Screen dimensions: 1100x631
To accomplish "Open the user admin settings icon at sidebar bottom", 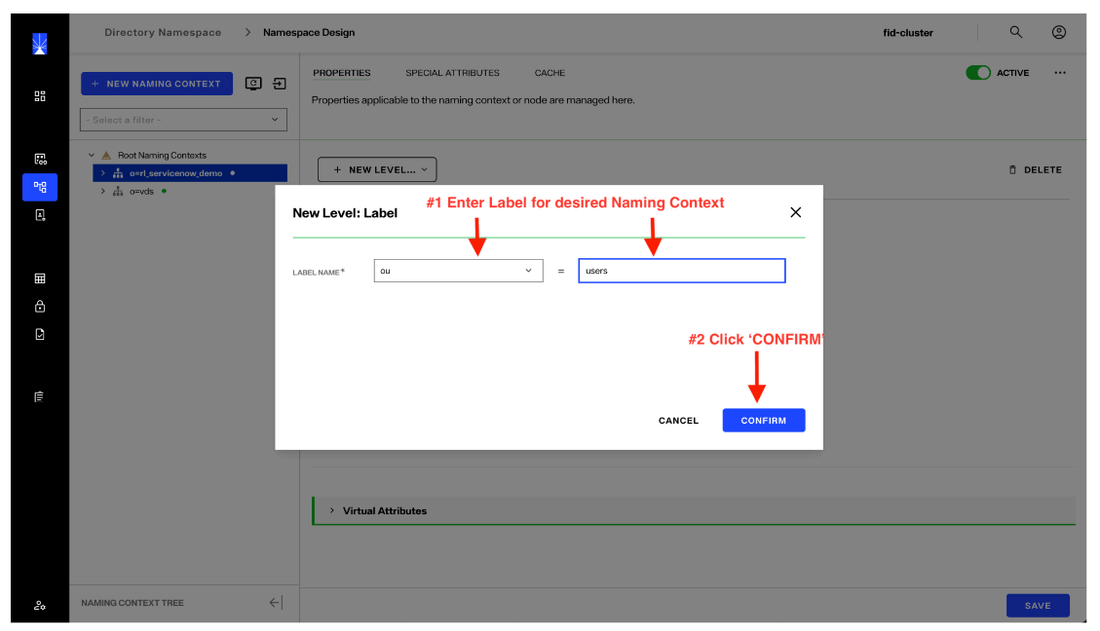I will point(40,605).
